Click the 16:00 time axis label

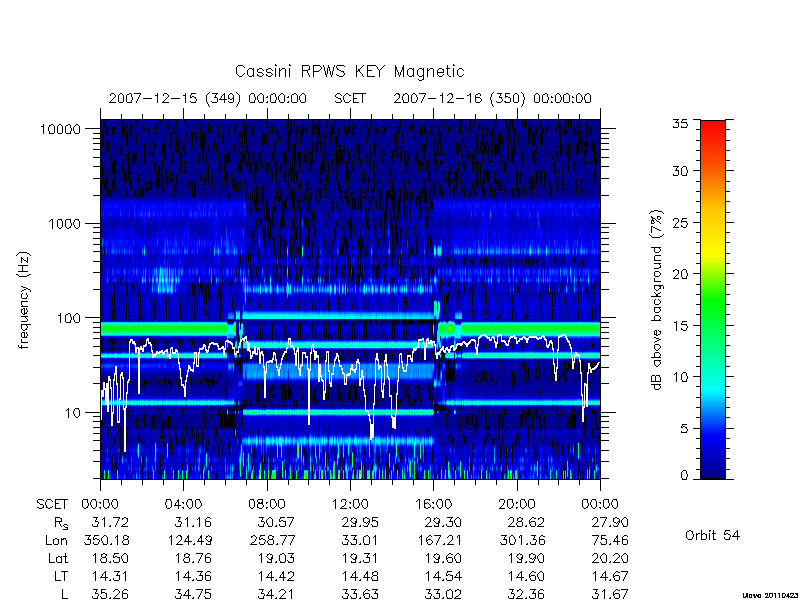point(433,504)
